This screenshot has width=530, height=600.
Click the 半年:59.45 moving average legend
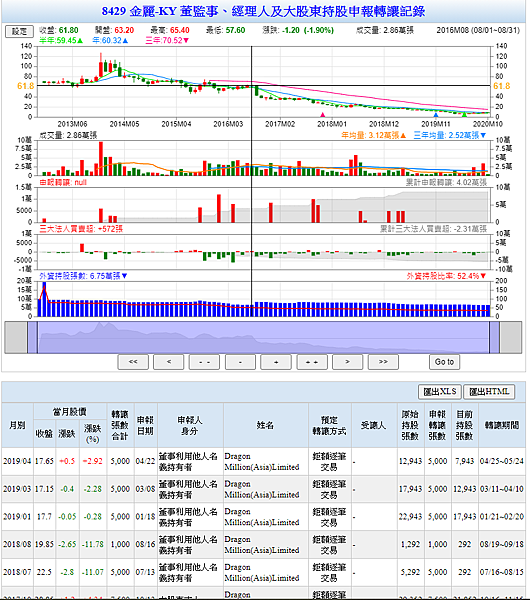pyautogui.click(x=61, y=41)
